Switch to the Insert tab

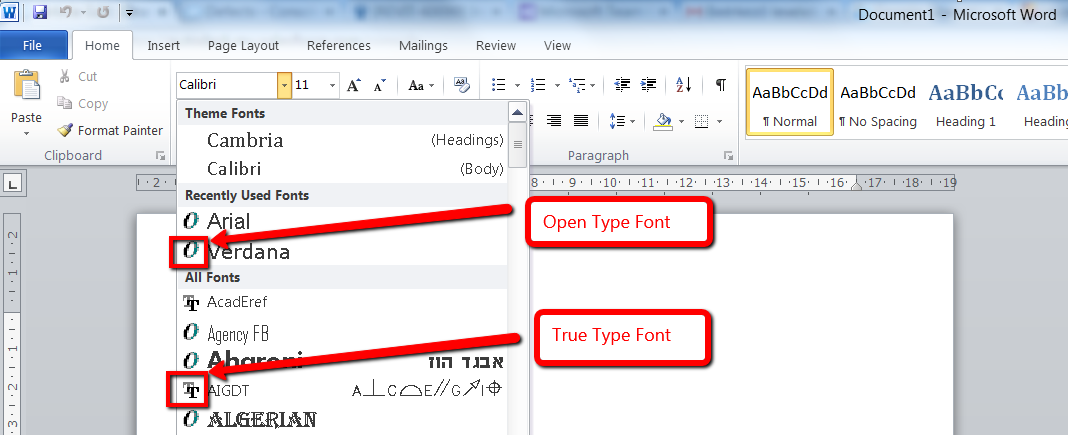(163, 46)
